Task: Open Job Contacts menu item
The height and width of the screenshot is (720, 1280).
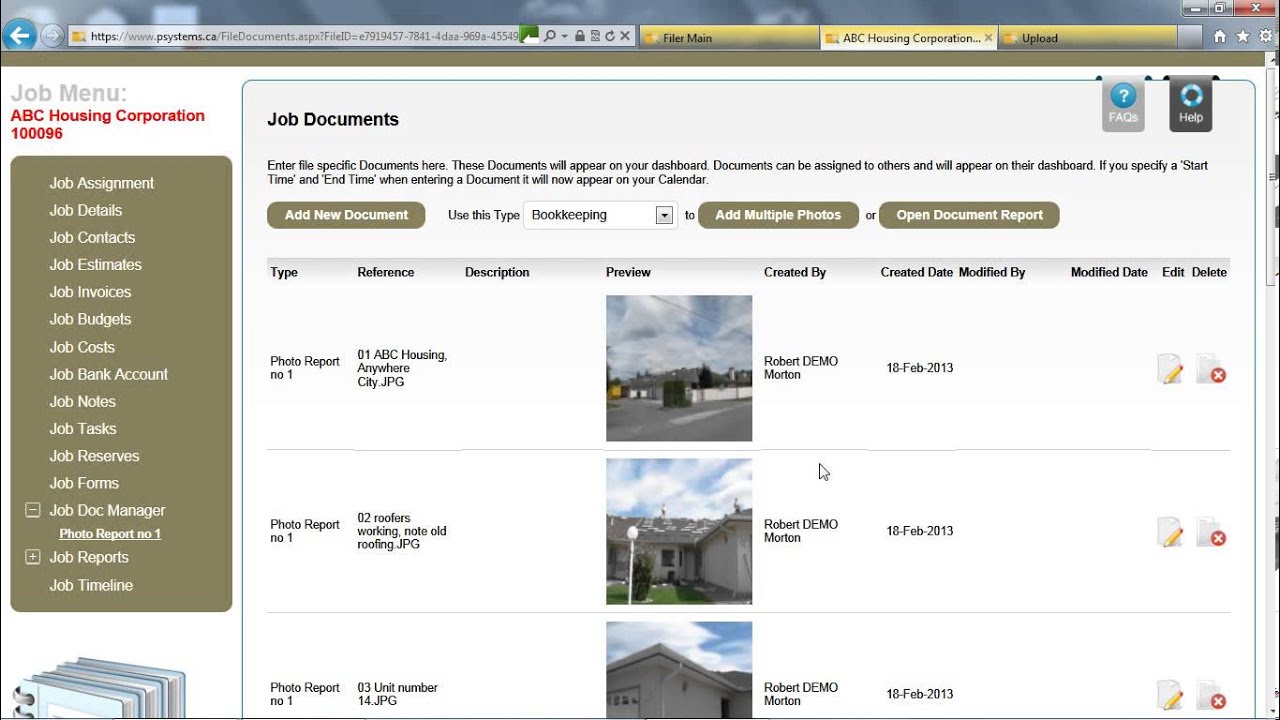Action: [x=92, y=237]
